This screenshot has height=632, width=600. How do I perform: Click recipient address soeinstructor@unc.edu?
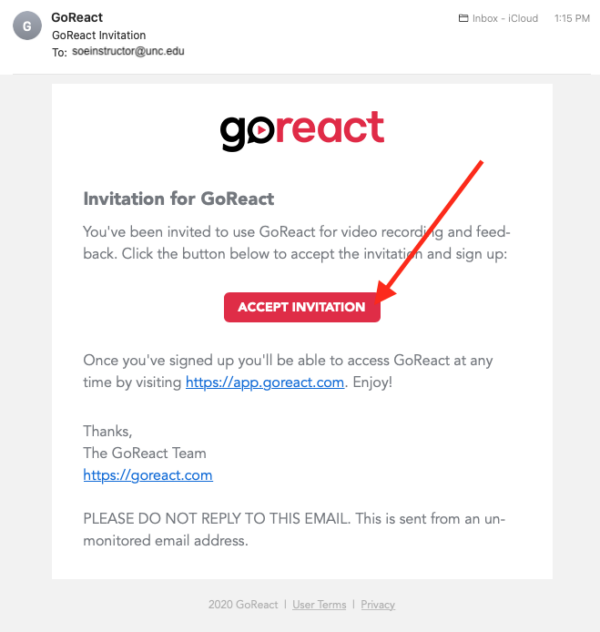click(128, 51)
